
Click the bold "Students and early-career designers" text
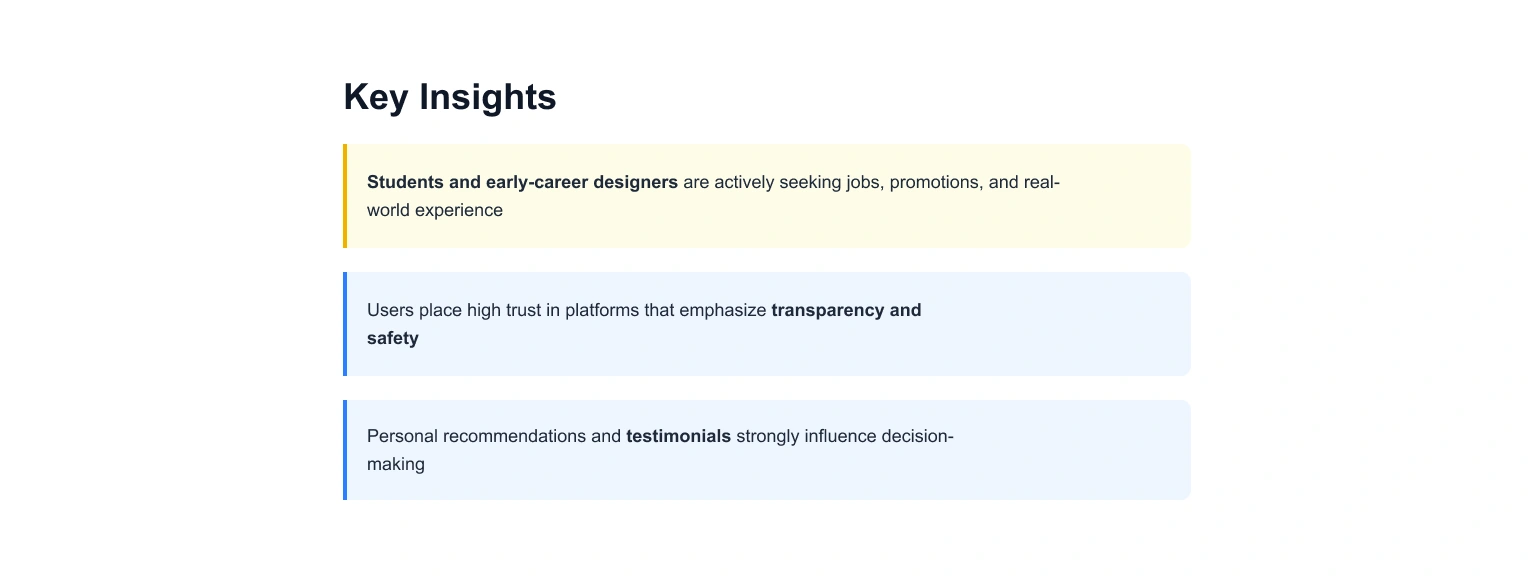click(522, 182)
